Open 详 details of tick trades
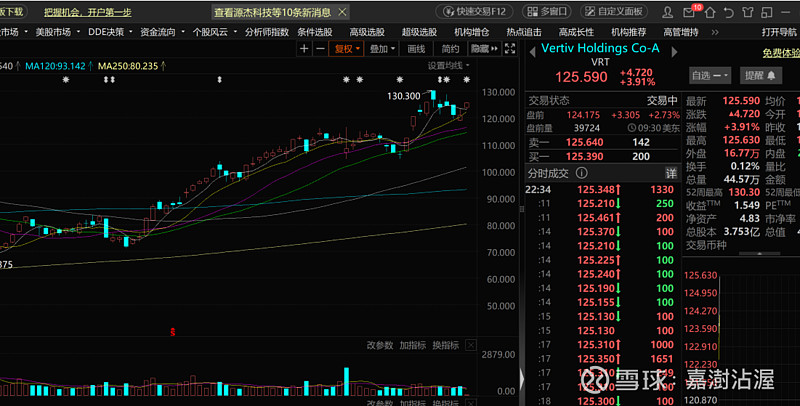Viewport: 800px width, 406px height. click(x=671, y=173)
